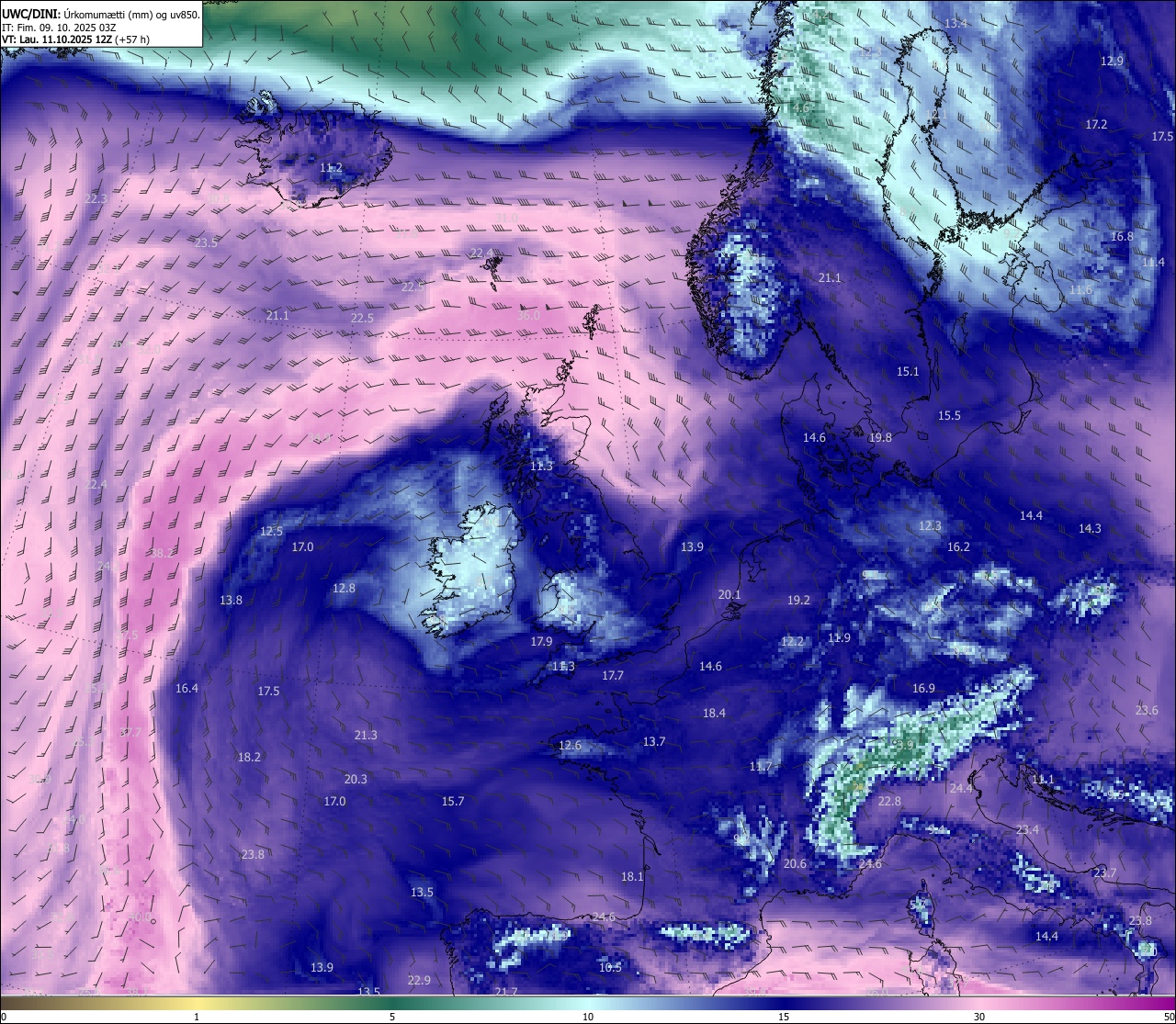Click the title text 'UWC/DINI: Úrkomumætti (mm) og uv850.'
1176x1024 pixels.
pos(101,14)
